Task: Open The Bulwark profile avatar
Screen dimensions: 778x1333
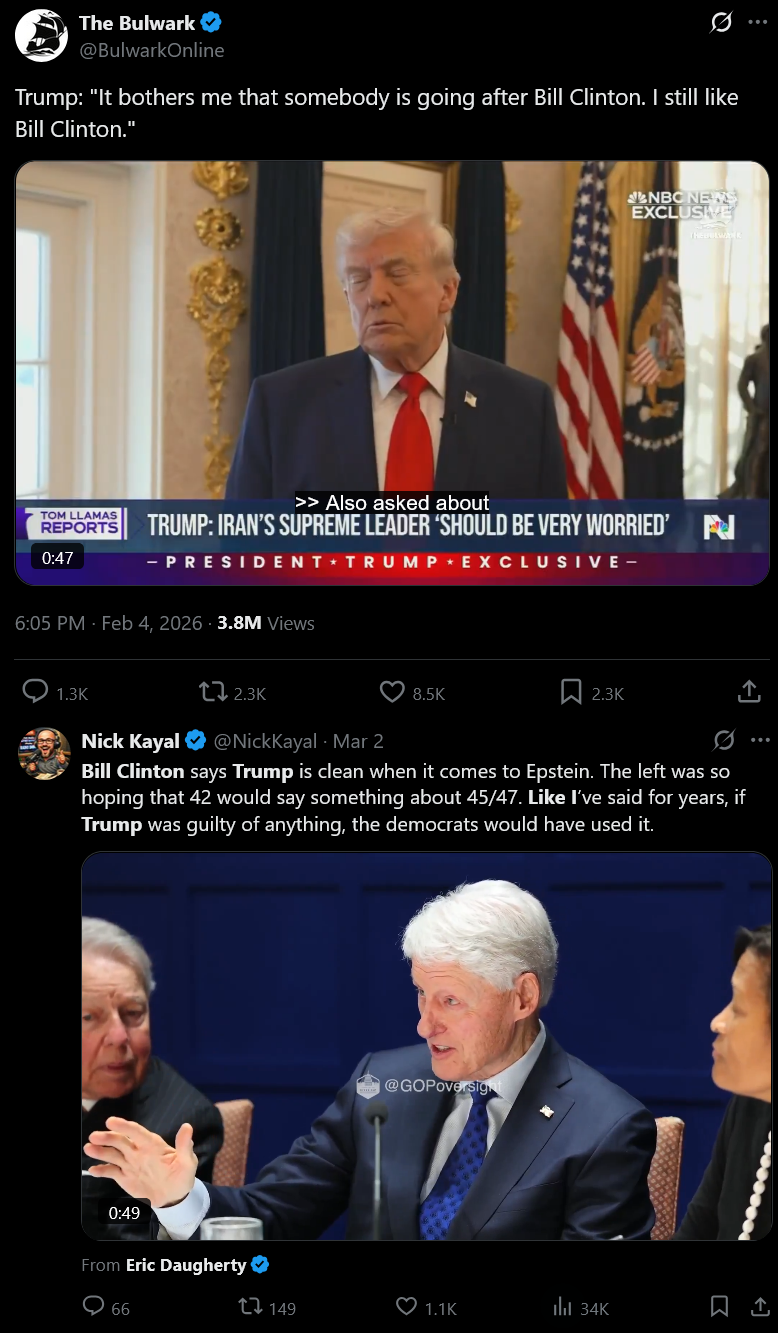Action: (40, 35)
